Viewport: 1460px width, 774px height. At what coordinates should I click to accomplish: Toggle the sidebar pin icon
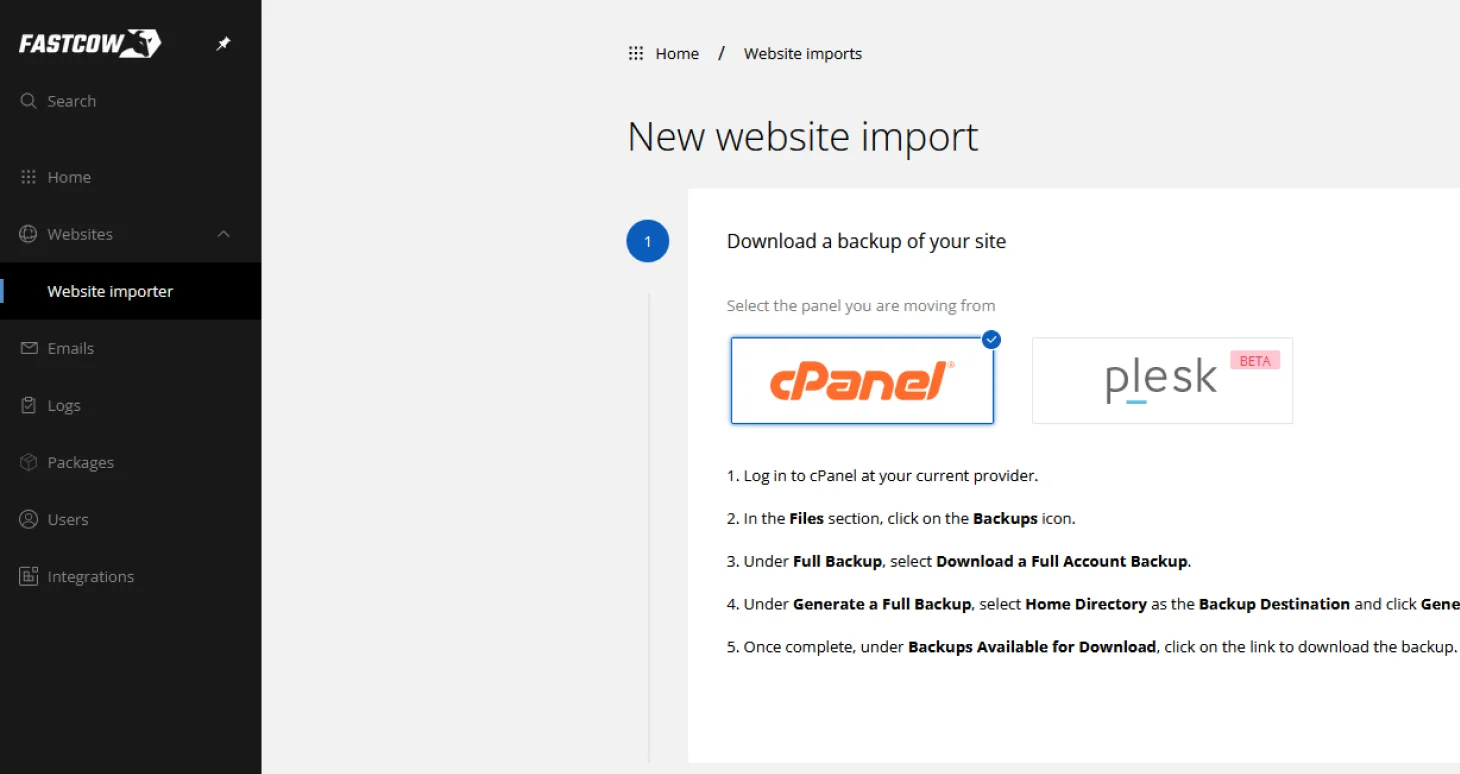[224, 44]
